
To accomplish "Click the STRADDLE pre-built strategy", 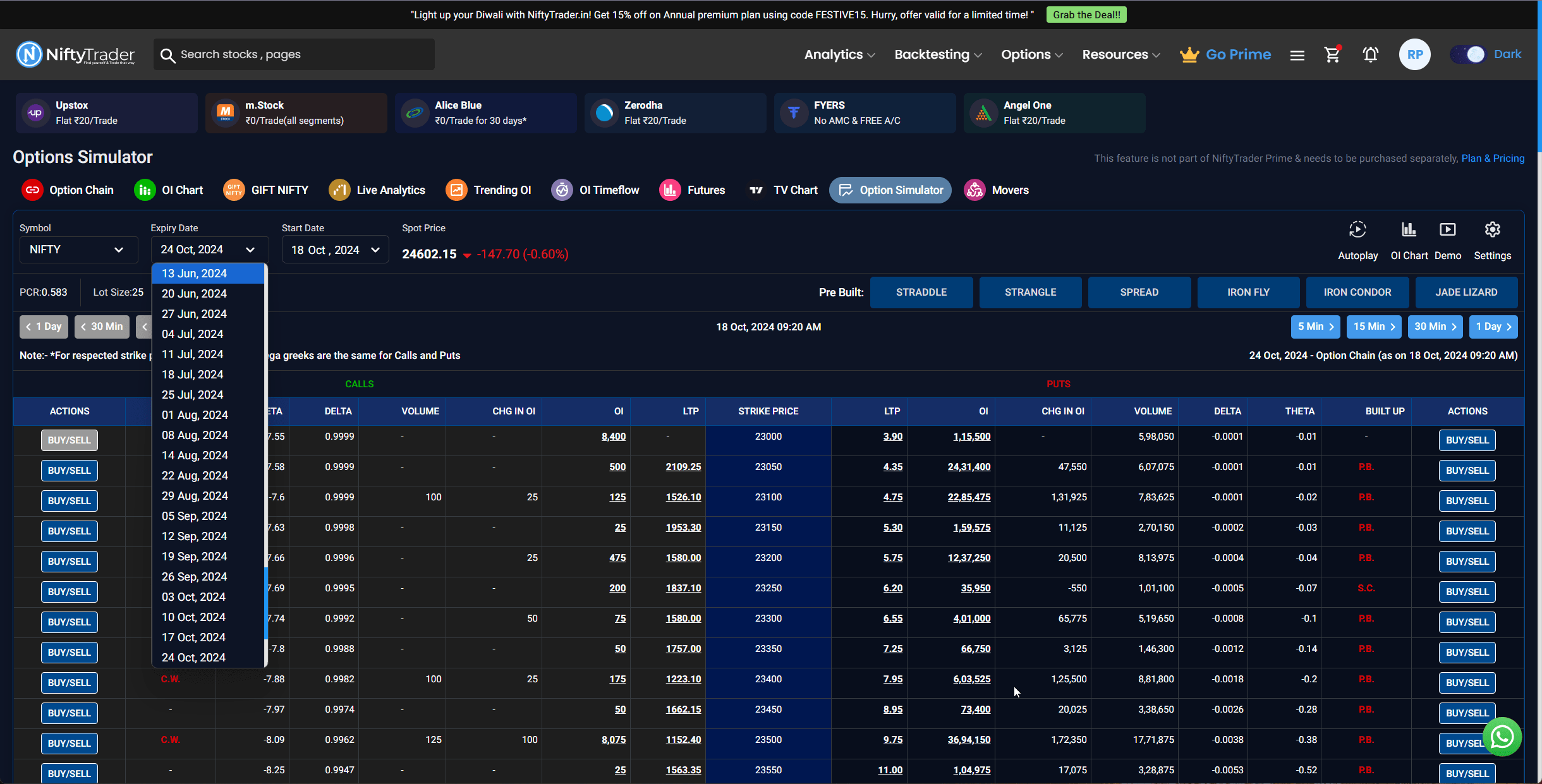I will coord(919,291).
